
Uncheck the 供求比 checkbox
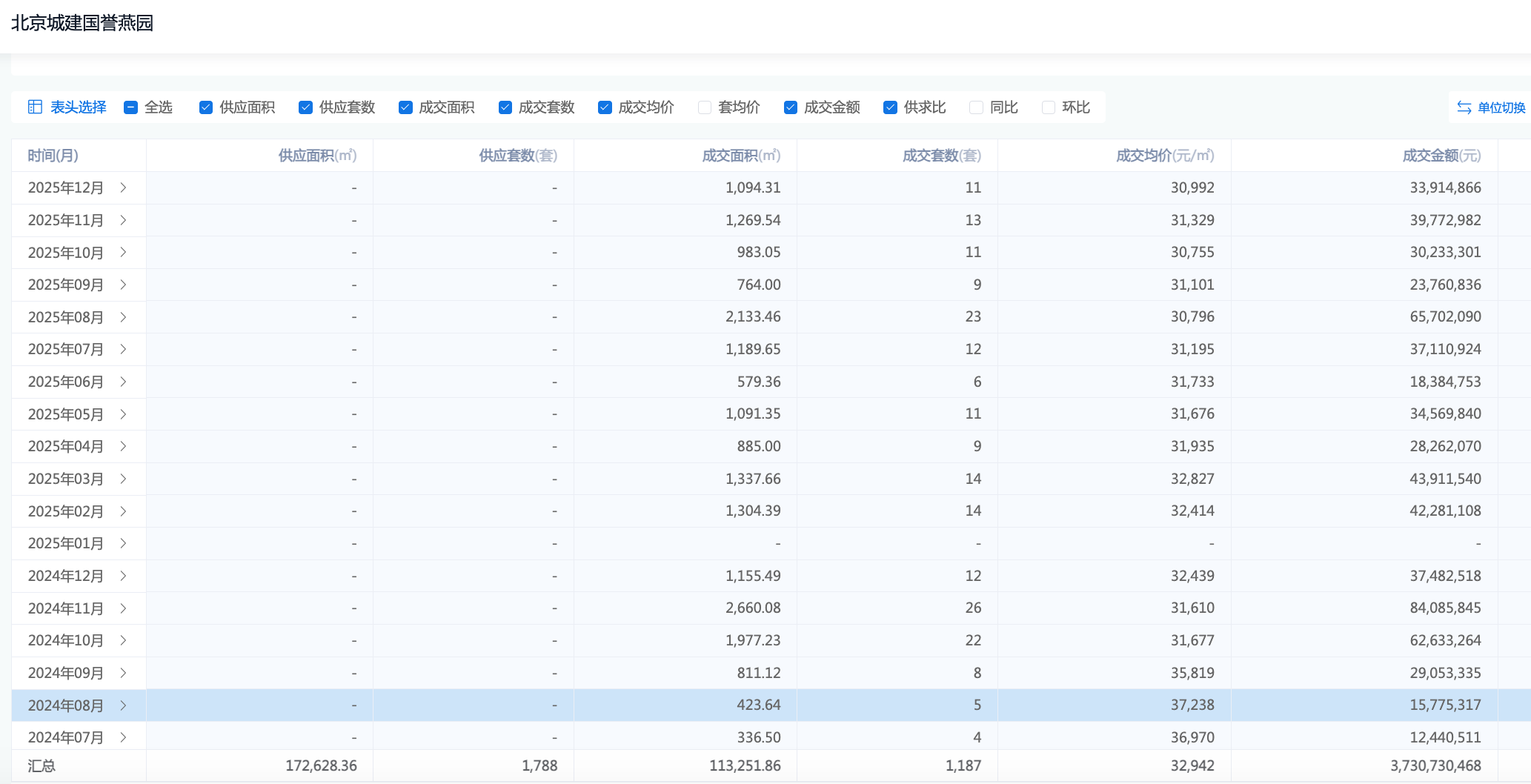pyautogui.click(x=890, y=107)
